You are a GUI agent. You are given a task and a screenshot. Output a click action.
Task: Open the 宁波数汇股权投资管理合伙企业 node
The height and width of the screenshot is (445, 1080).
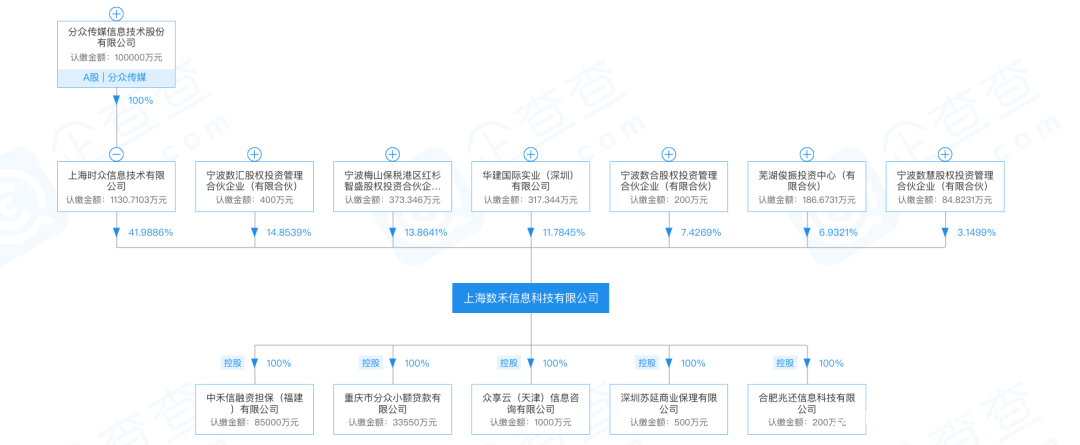point(255,186)
